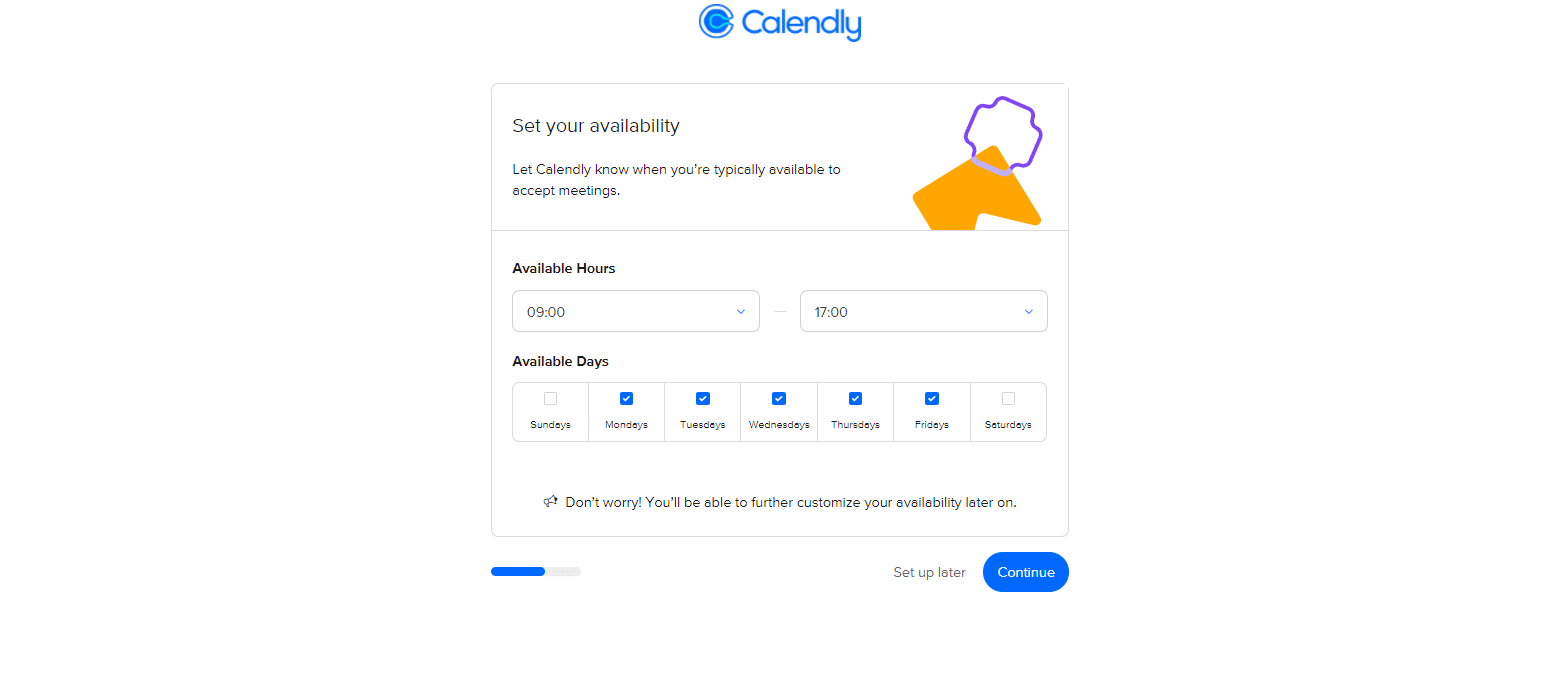
Task: Click the start time dropdown chevron
Action: click(741, 312)
